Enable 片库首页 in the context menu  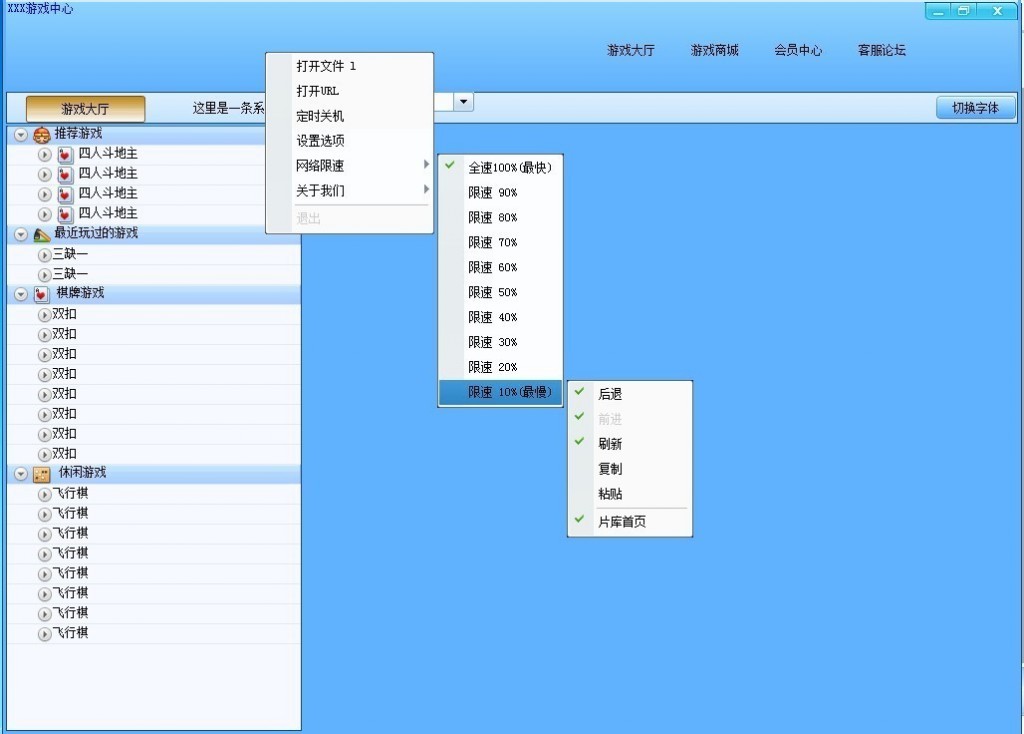click(x=629, y=521)
